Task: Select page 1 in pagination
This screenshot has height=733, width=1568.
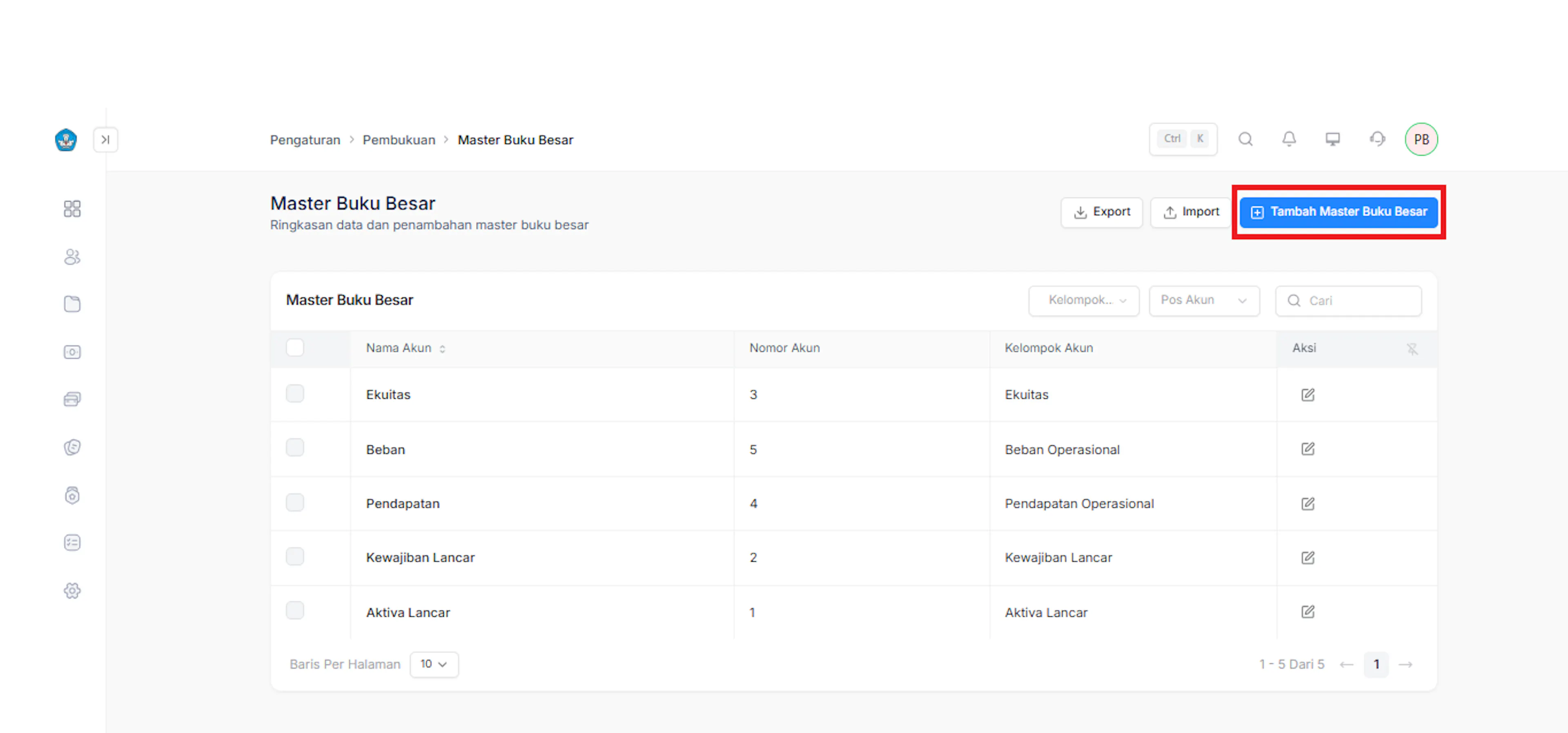Action: 1376,664
